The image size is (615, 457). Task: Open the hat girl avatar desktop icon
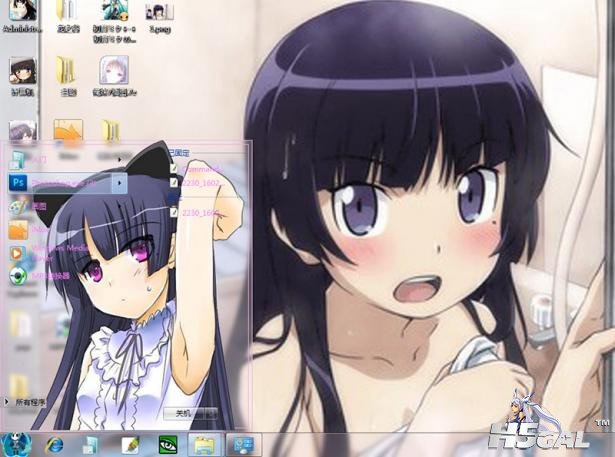pos(22,76)
